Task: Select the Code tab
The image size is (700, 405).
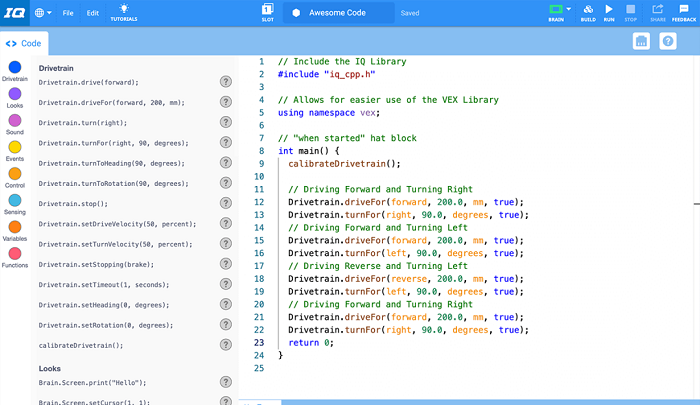Action: point(24,44)
